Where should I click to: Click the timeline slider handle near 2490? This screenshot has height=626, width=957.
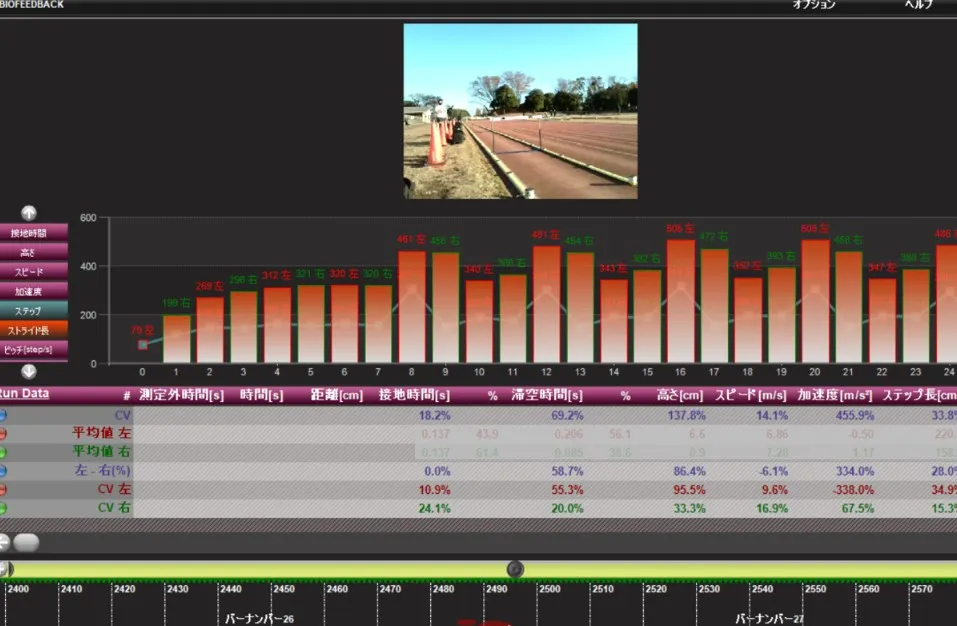[515, 569]
